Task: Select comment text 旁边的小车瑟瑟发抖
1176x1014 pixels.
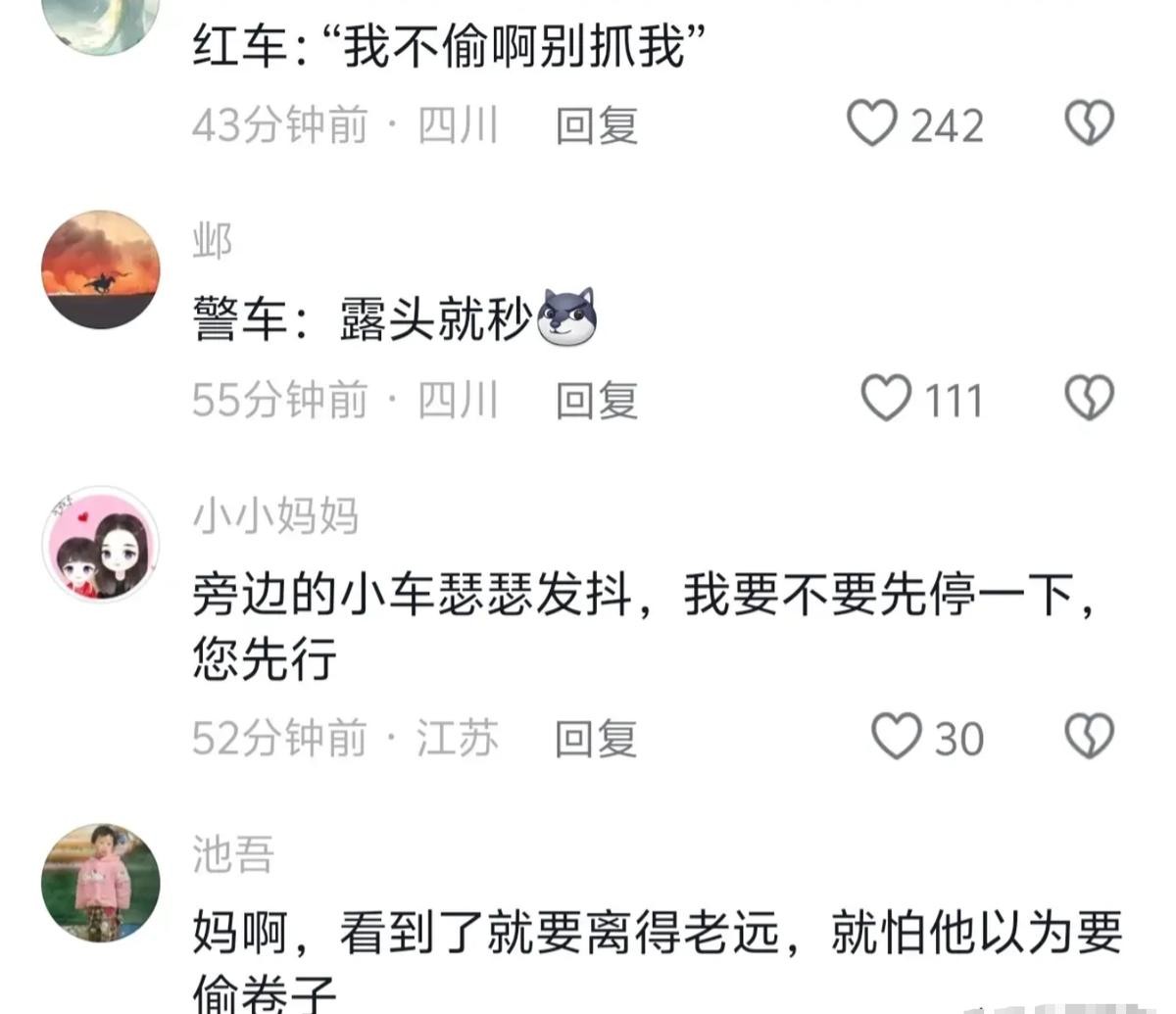Action: point(412,595)
